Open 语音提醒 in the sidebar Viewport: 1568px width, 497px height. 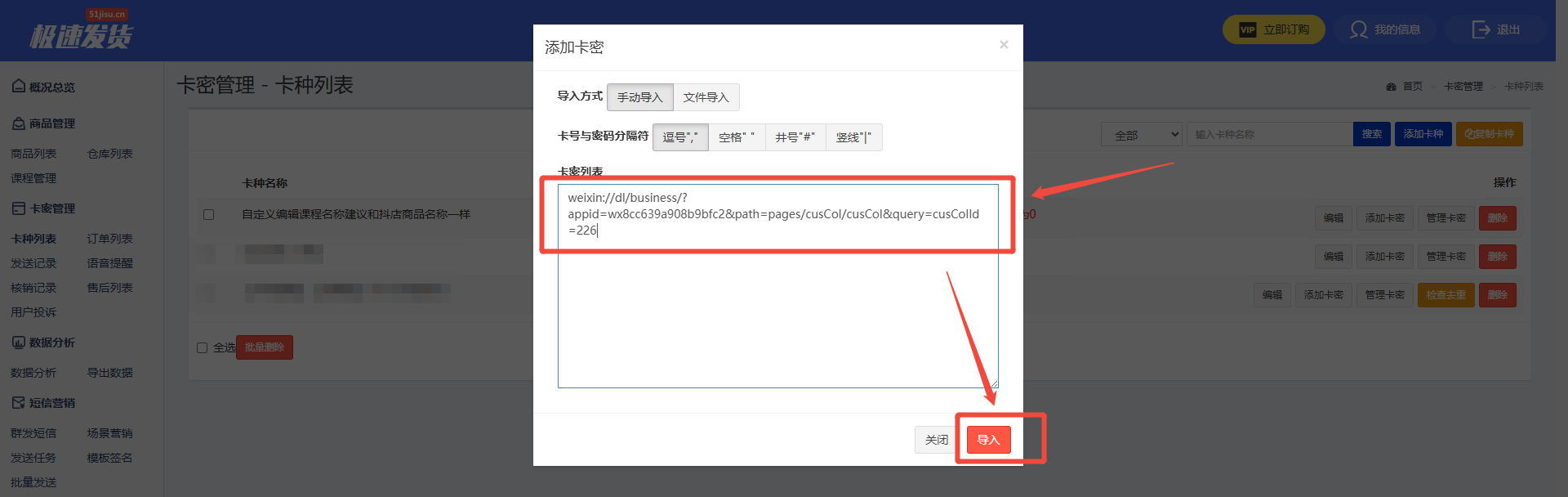click(x=109, y=263)
